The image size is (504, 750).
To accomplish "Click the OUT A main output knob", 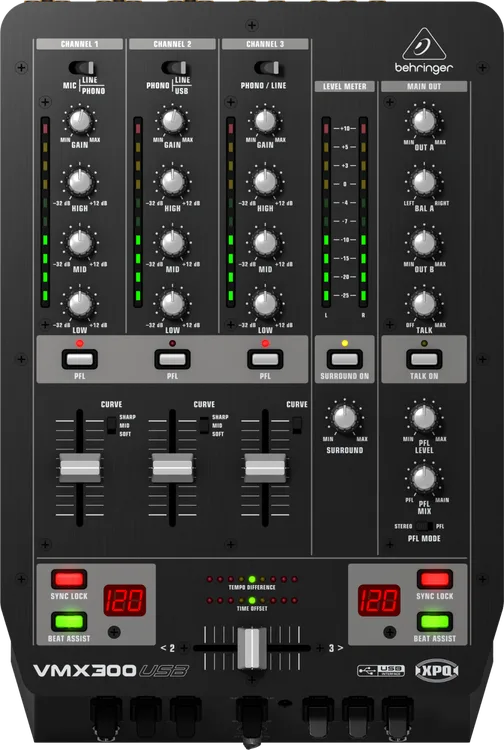I will click(424, 121).
